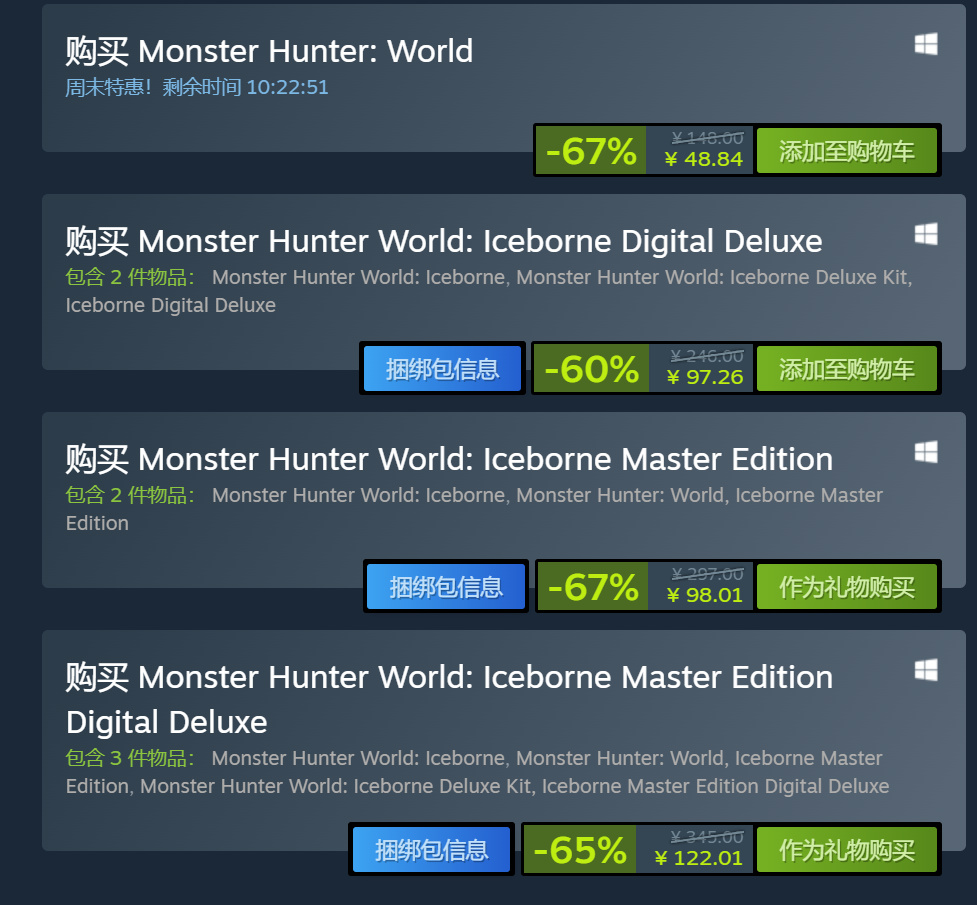977x905 pixels.
Task: Click Windows icon on Iceborne Digital Deluxe box
Action: click(925, 234)
